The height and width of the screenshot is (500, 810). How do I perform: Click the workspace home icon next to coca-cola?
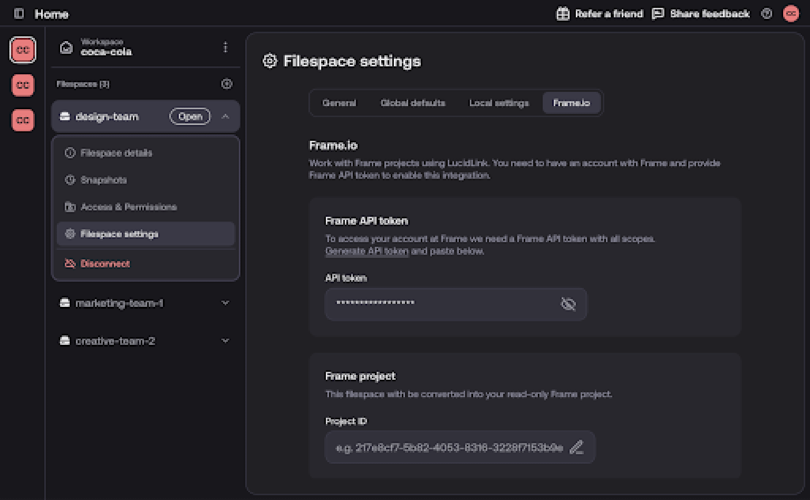[66, 48]
